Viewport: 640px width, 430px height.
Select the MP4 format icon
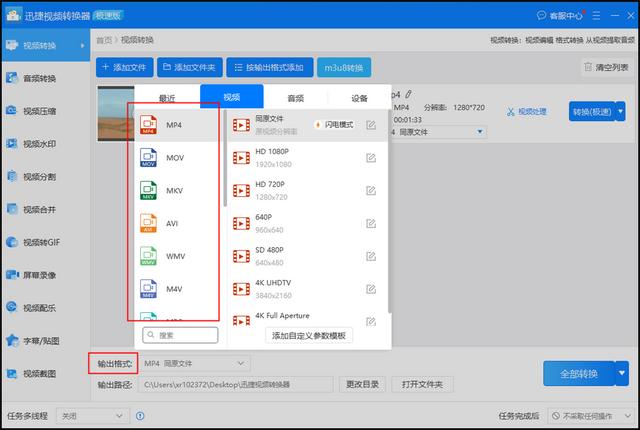point(148,124)
